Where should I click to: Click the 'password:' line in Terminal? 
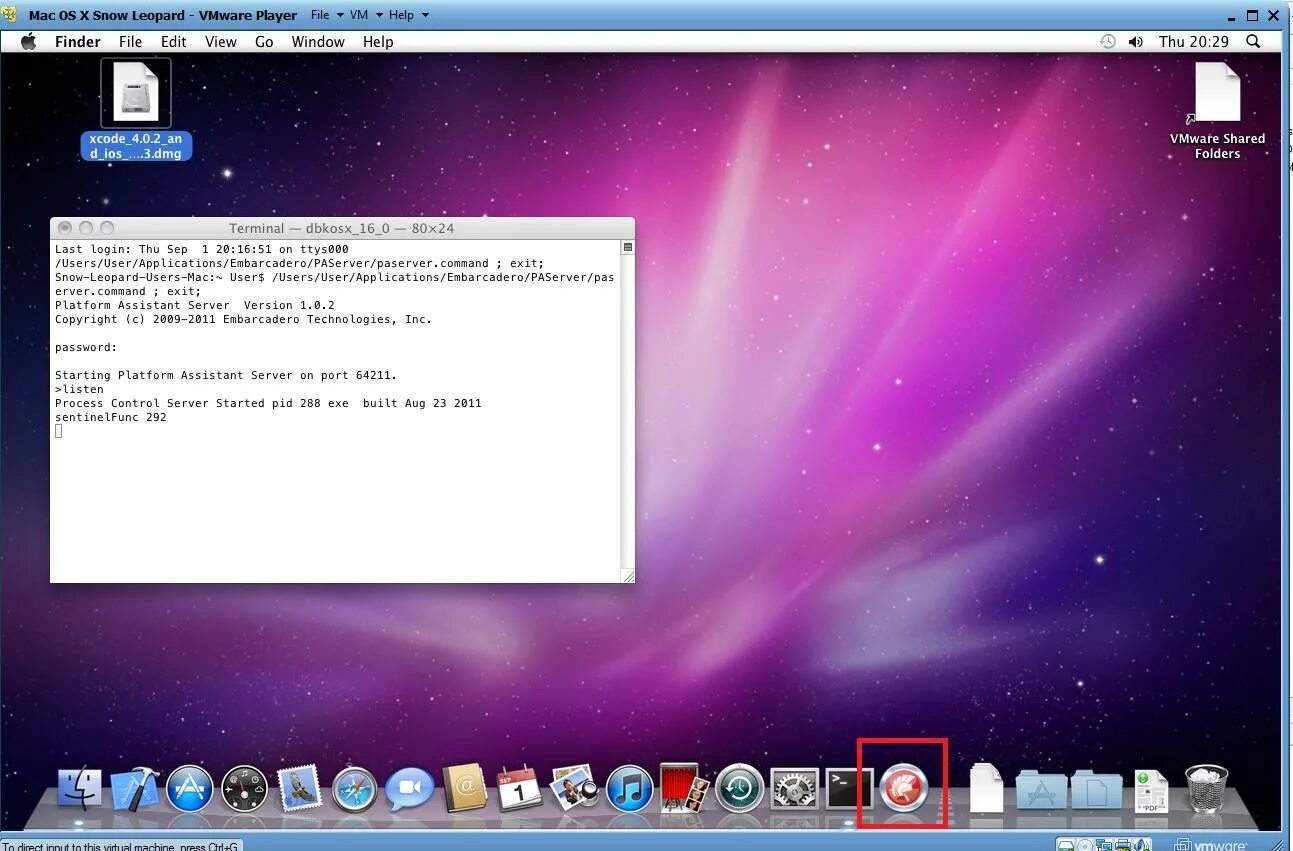pos(86,347)
